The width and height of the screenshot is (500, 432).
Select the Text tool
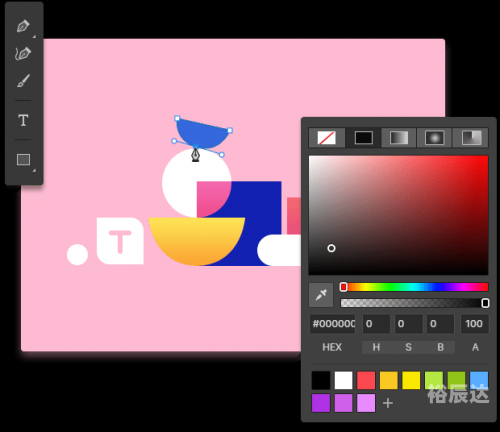coord(23,120)
